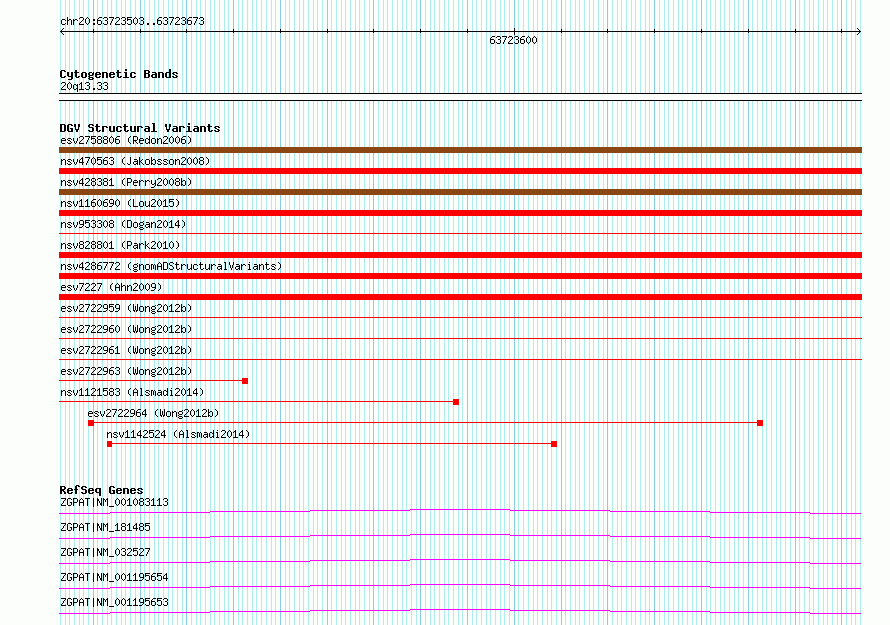Open variant nsv828801 (Park2010) label
890x625 pixels.
[120, 245]
